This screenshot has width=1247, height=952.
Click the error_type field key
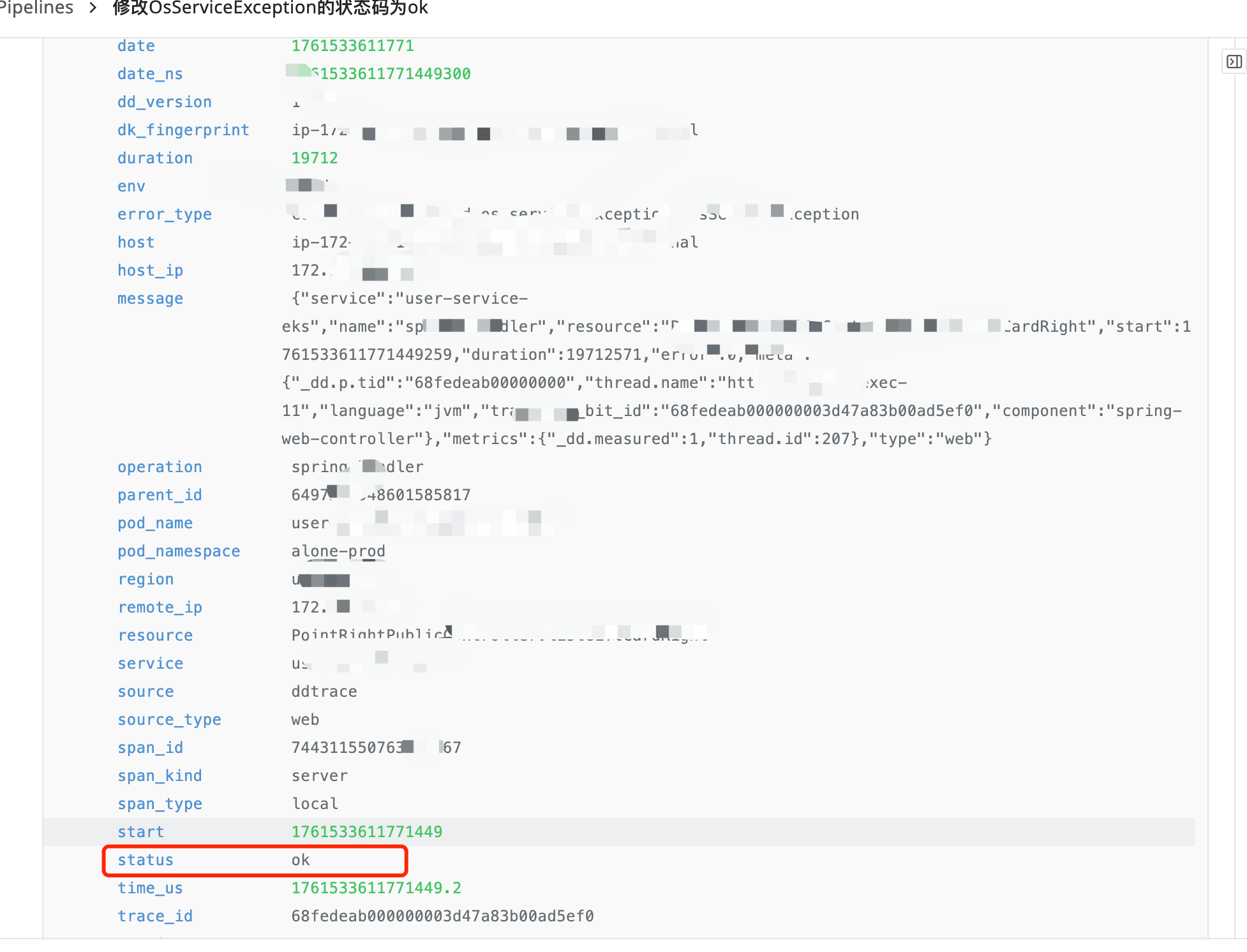[165, 214]
